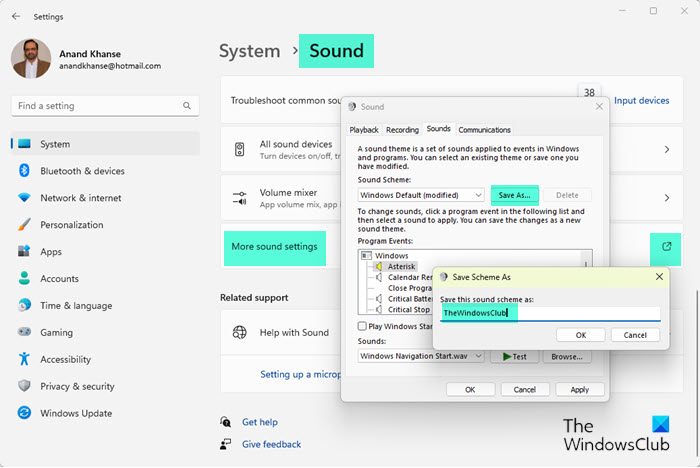Click the Test sound button
This screenshot has width=700, height=468.
click(x=514, y=356)
